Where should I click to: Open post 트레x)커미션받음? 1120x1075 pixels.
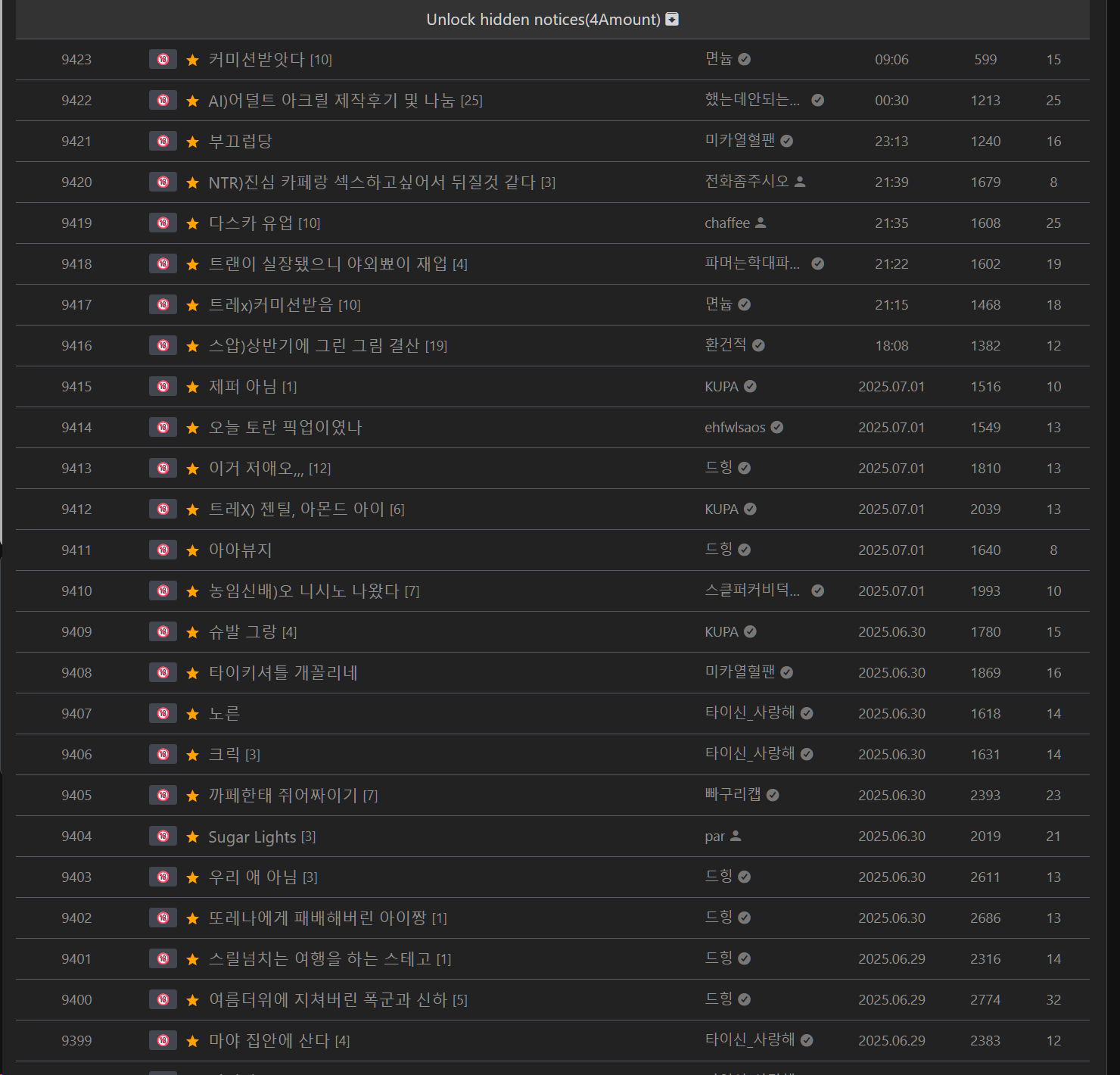tap(271, 304)
